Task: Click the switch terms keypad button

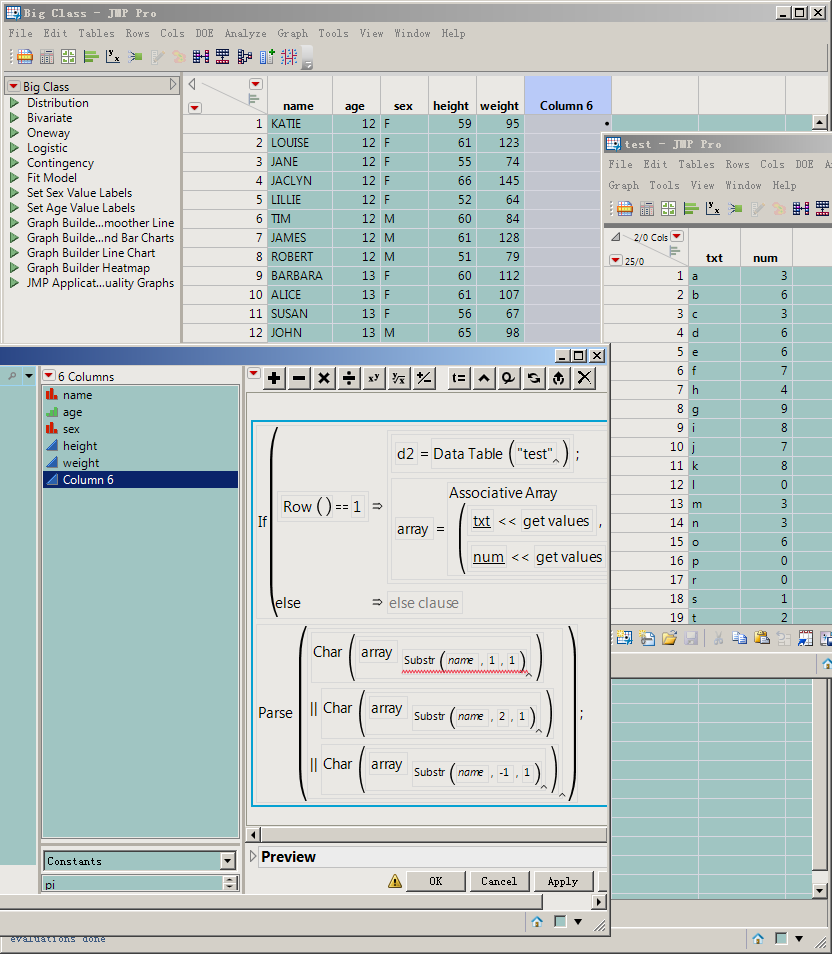Action: coord(534,378)
